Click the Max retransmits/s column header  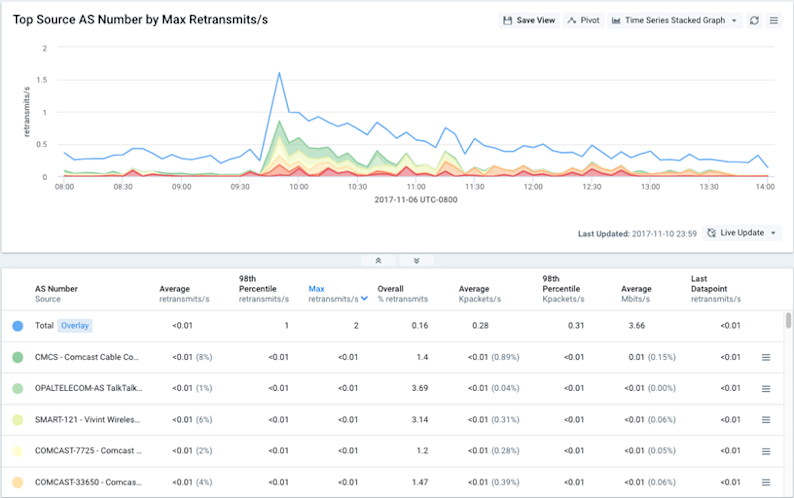click(x=333, y=294)
